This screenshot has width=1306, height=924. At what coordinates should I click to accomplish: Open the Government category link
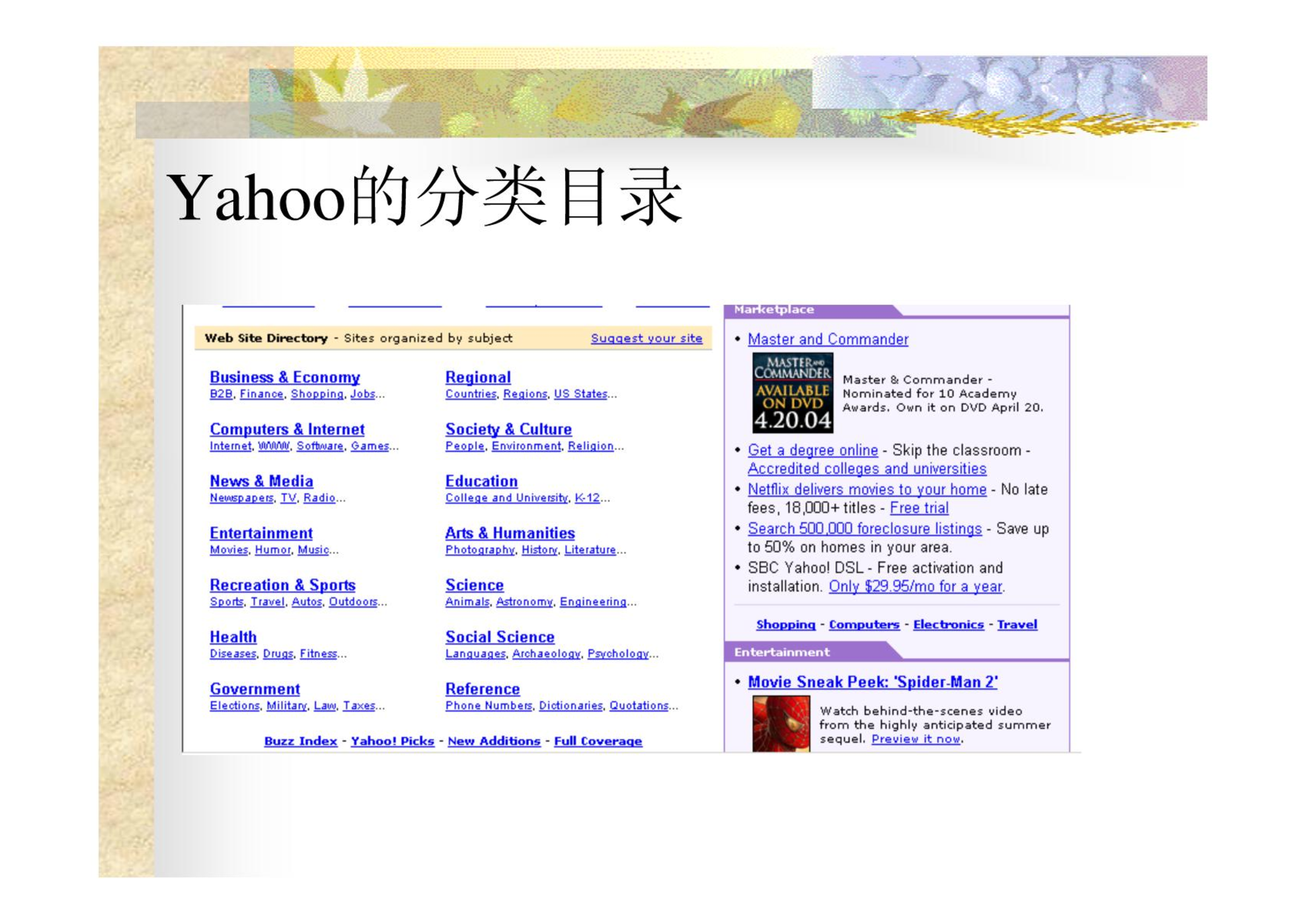click(255, 689)
